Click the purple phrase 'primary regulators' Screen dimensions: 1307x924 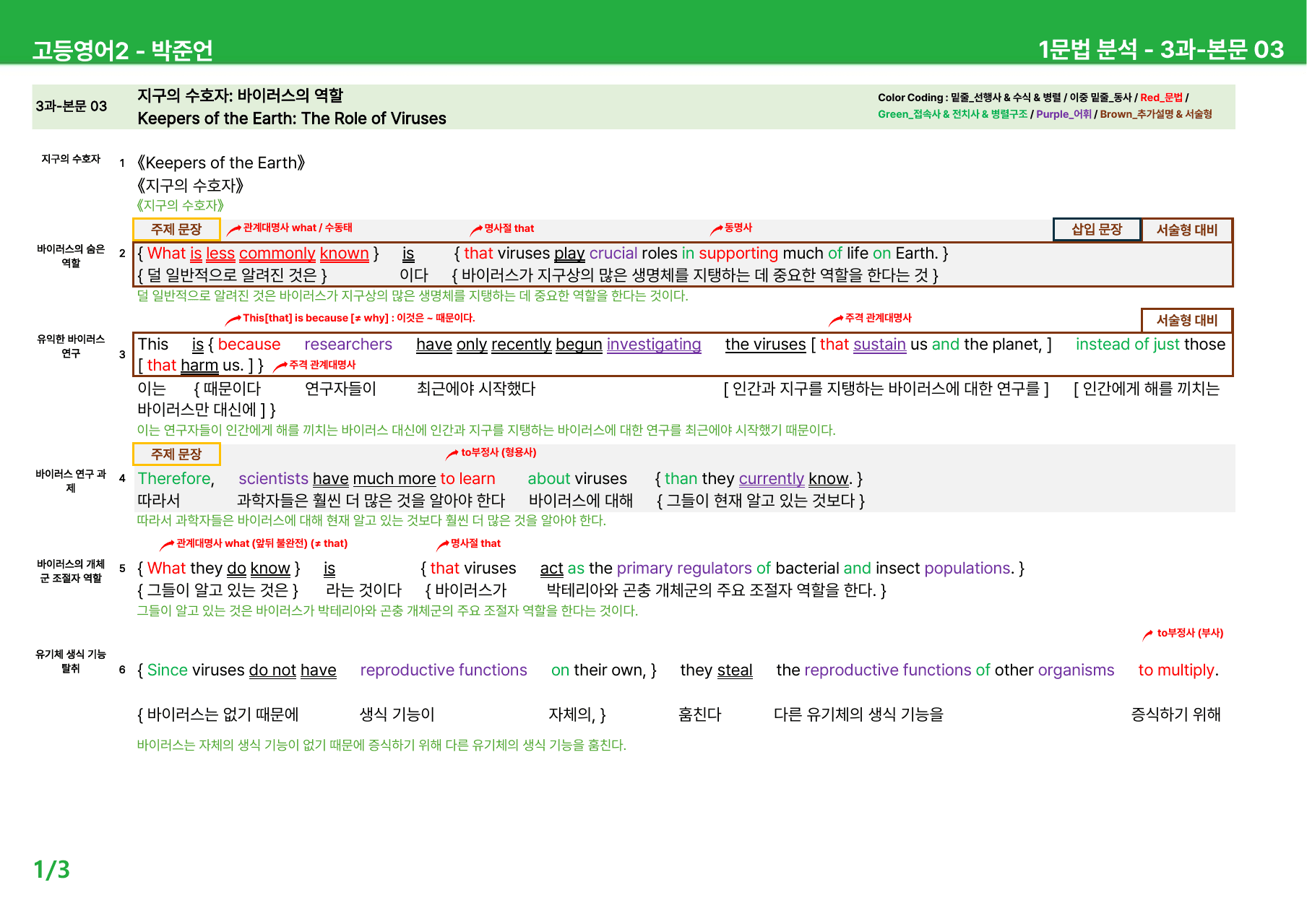click(684, 569)
